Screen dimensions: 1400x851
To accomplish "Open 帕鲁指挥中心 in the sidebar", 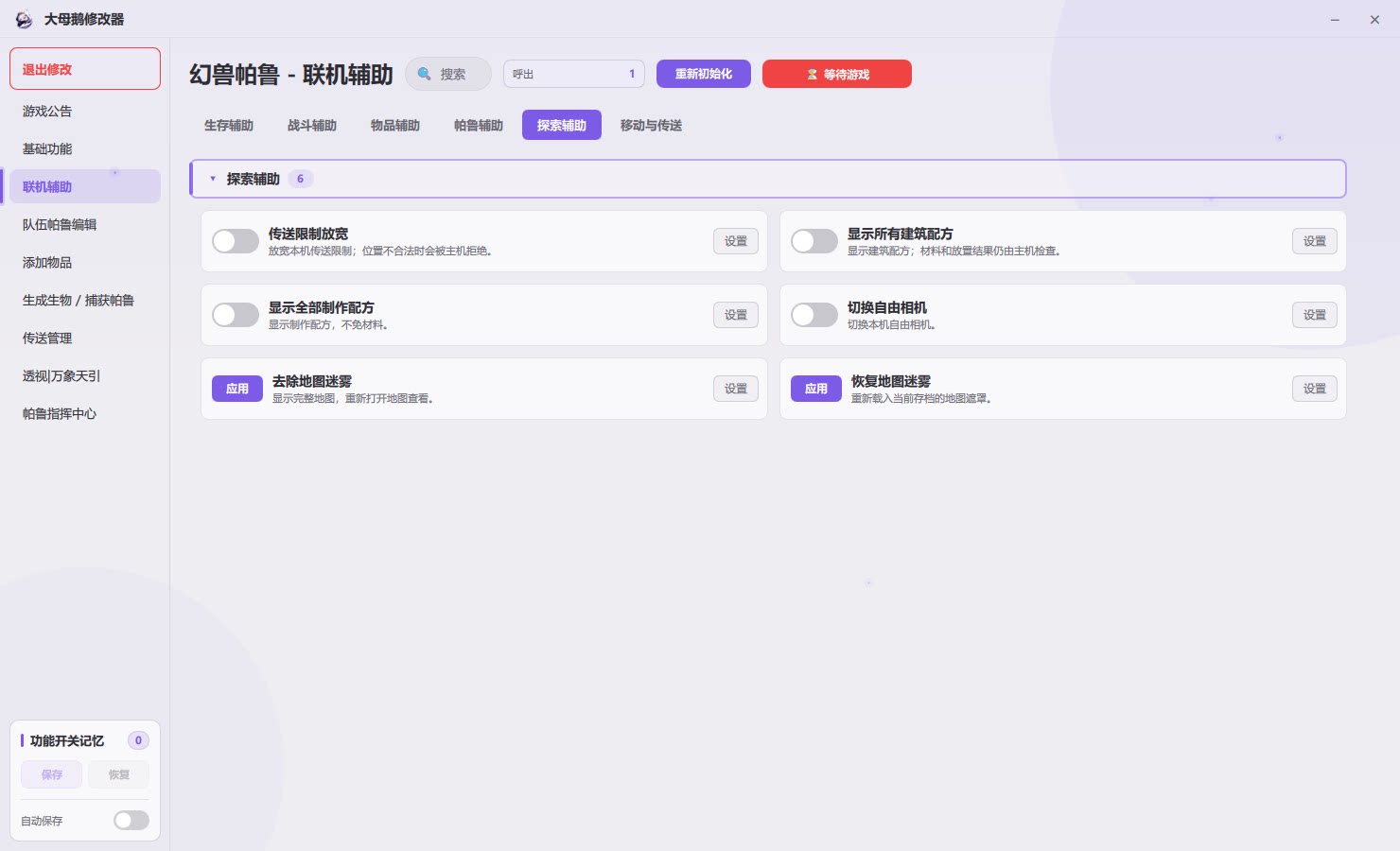I will (85, 413).
